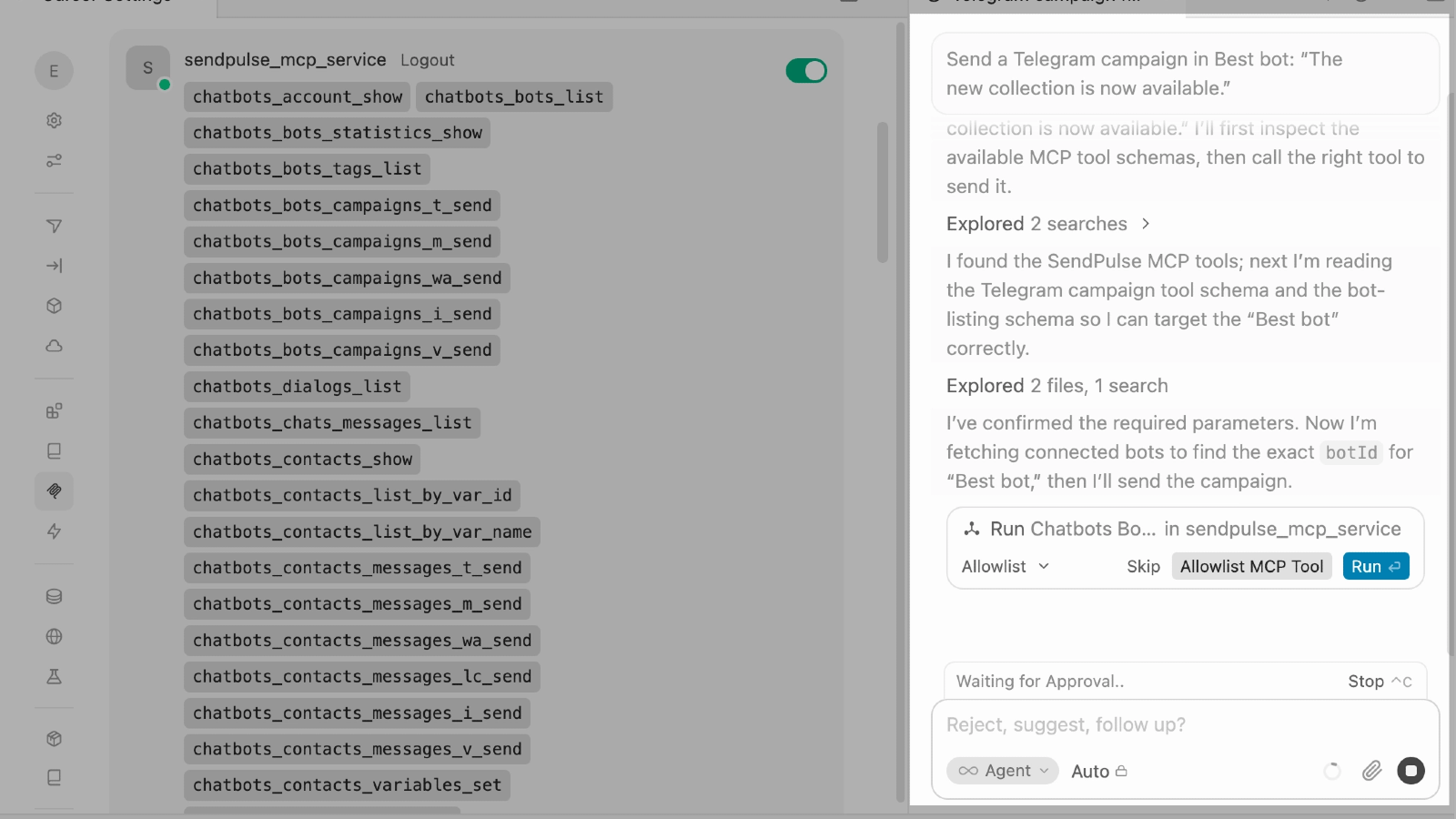Viewport: 1456px width, 819px height.
Task: Click Skip on the tool approval
Action: 1143,566
